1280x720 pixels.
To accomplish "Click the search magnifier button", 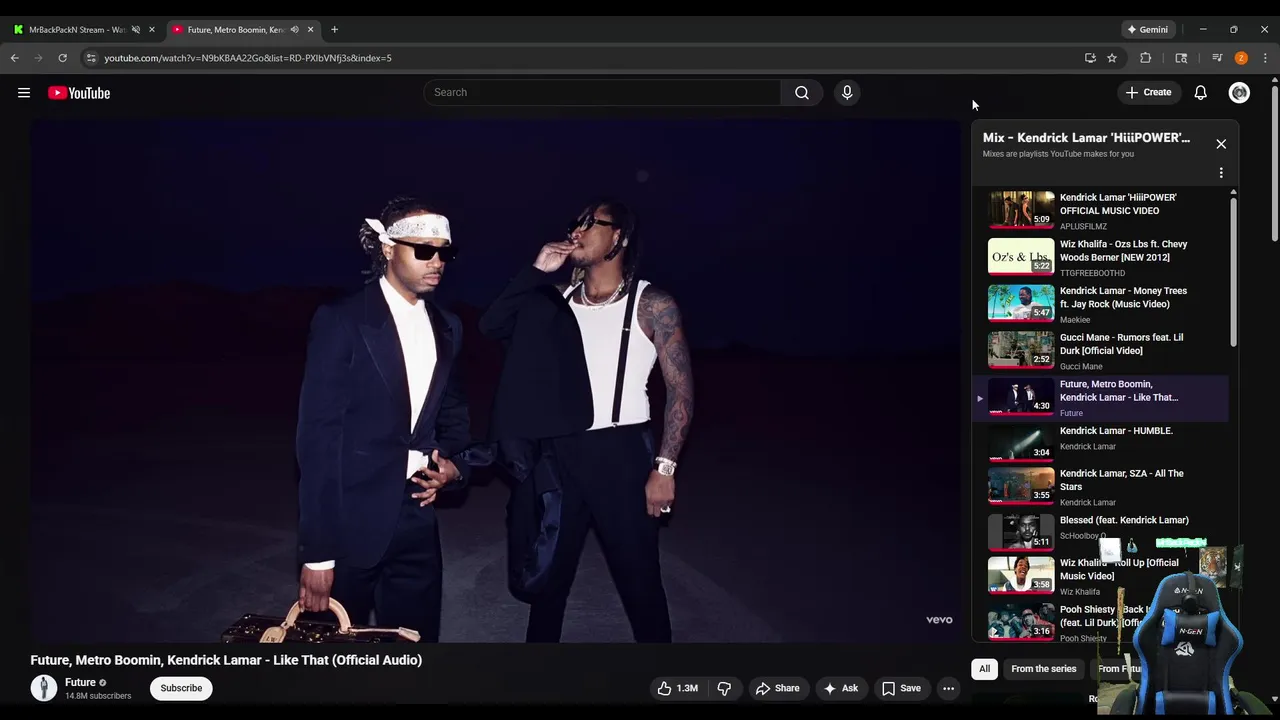I will [802, 92].
